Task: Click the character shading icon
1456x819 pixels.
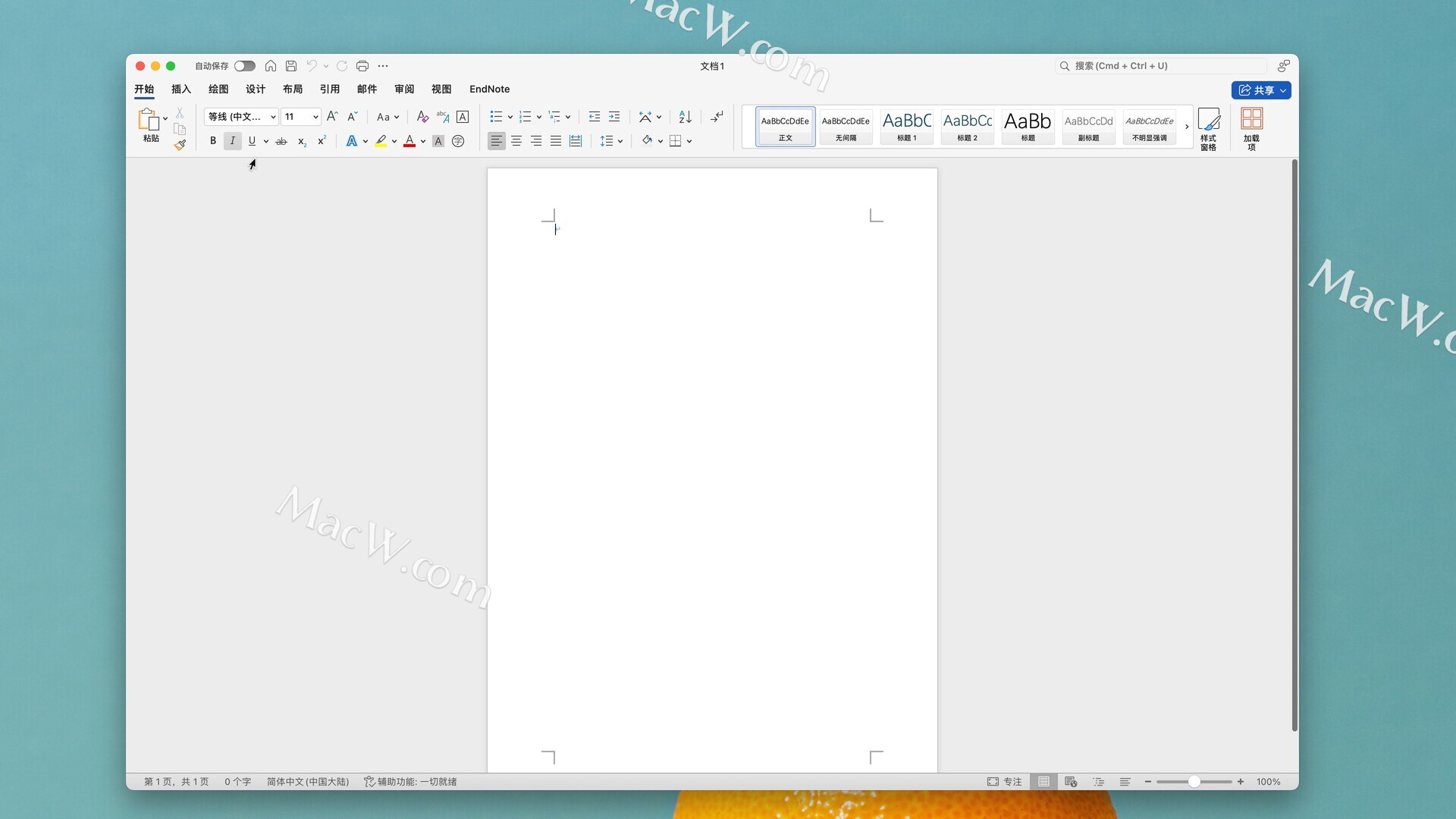Action: click(x=438, y=141)
